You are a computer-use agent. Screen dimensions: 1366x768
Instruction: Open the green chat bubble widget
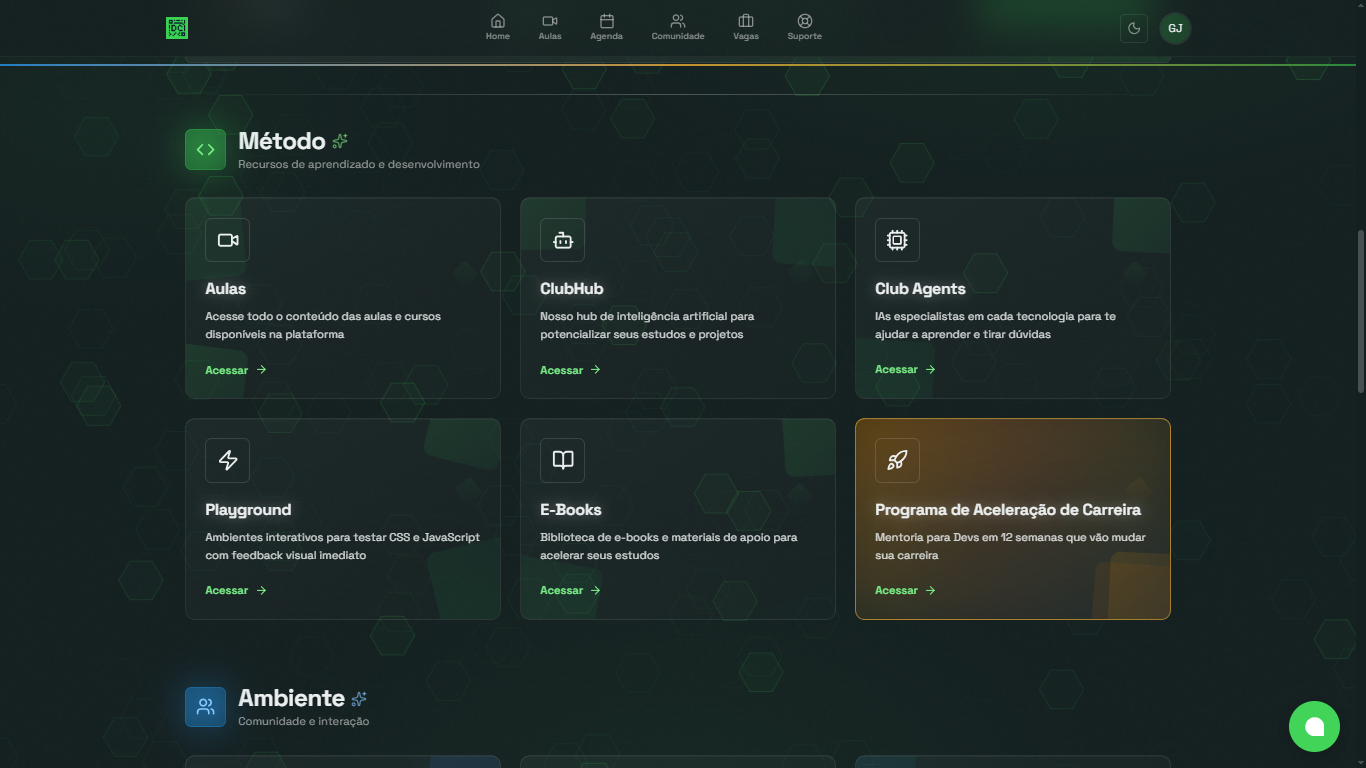(1314, 726)
